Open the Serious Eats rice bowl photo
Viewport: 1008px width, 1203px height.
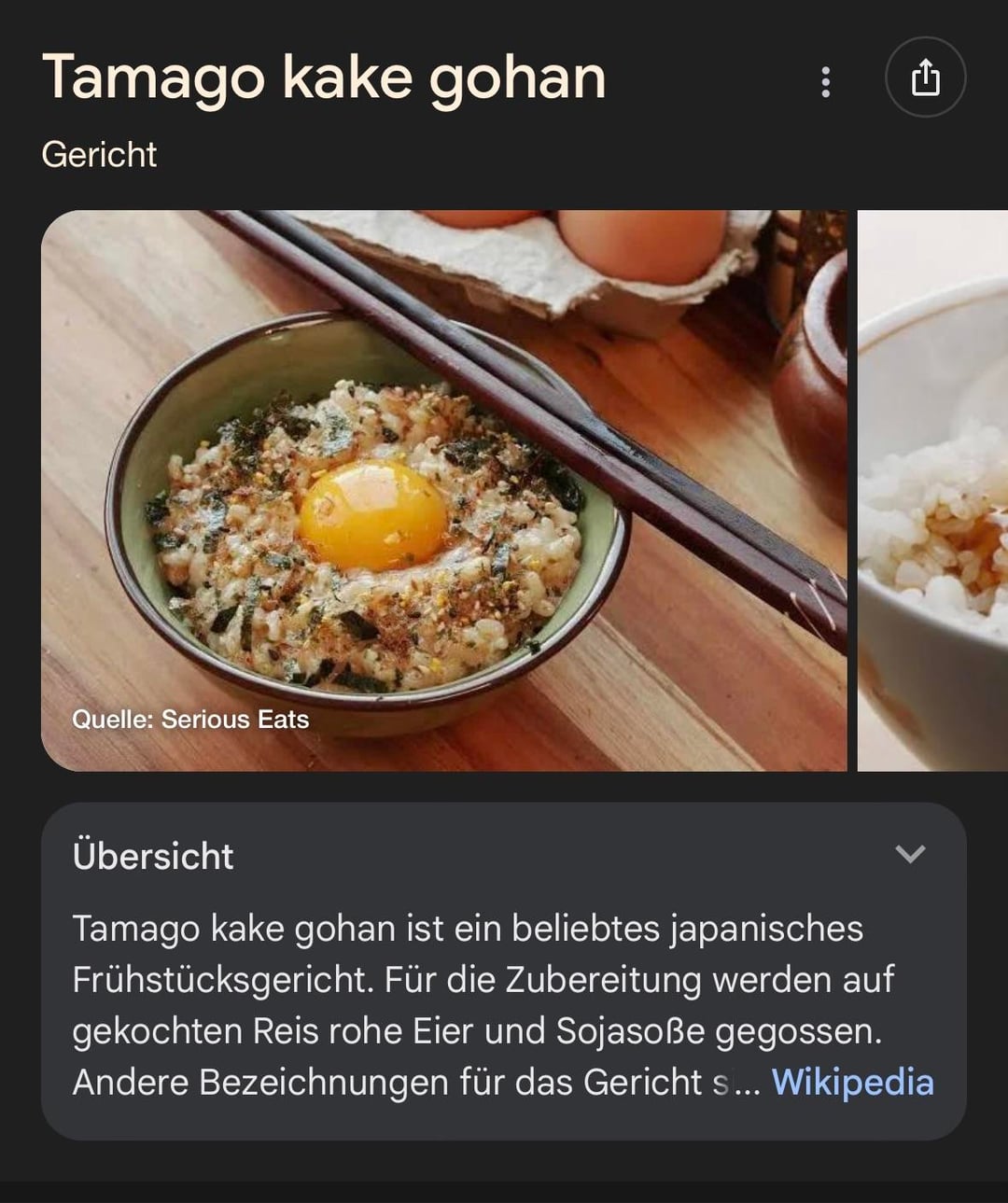(444, 491)
